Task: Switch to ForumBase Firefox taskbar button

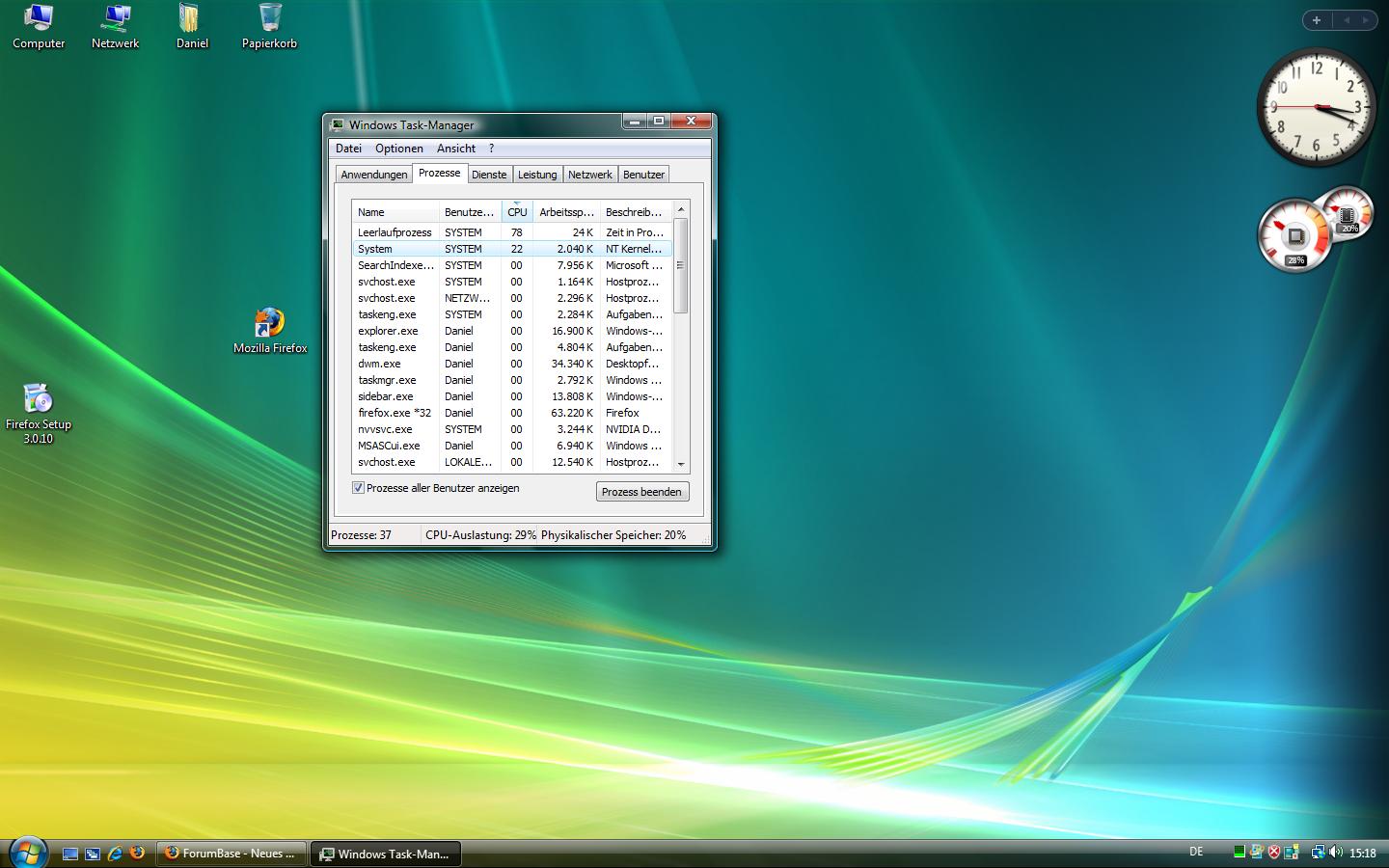Action: click(x=231, y=854)
